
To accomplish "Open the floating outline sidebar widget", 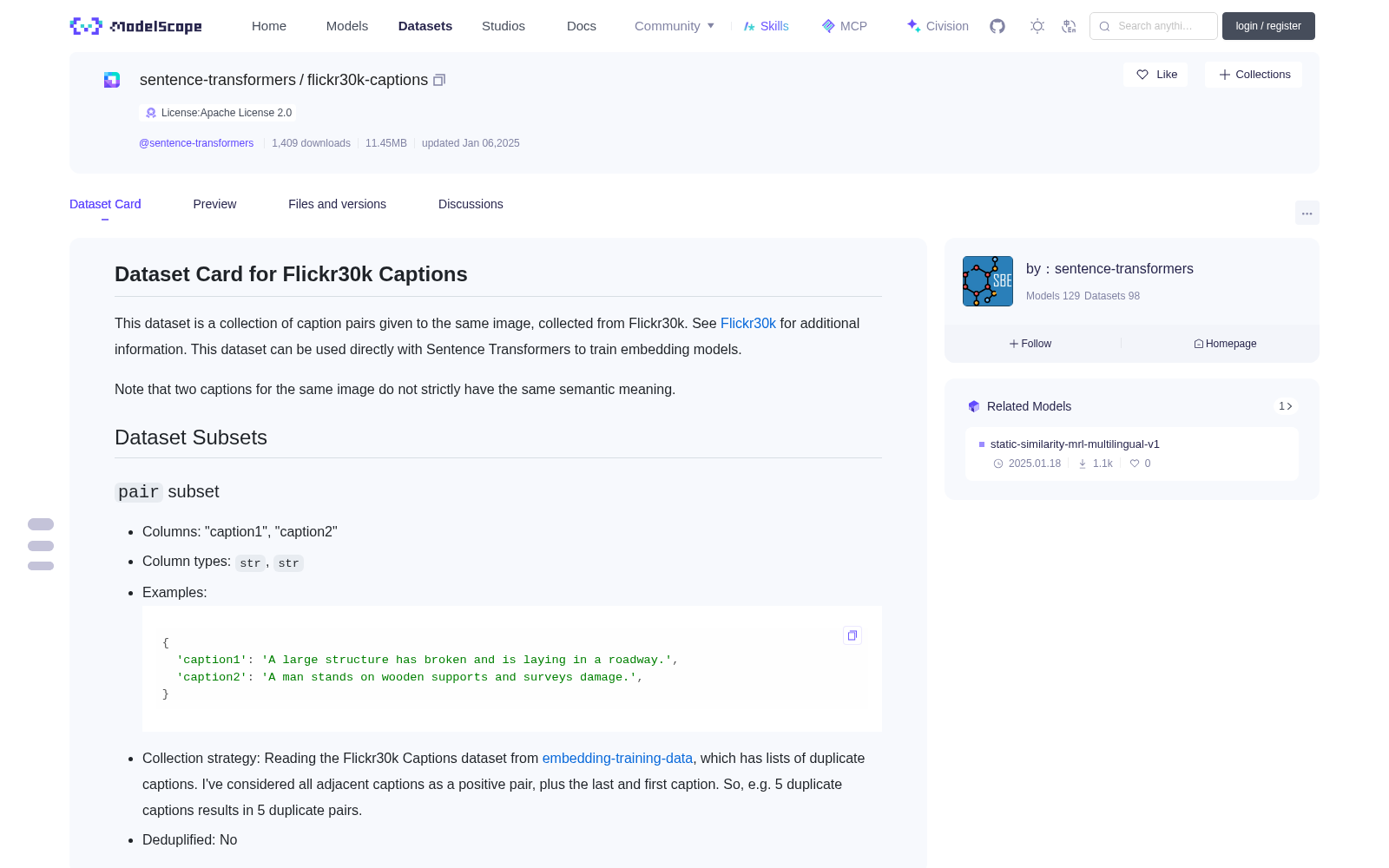I will 41,544.
